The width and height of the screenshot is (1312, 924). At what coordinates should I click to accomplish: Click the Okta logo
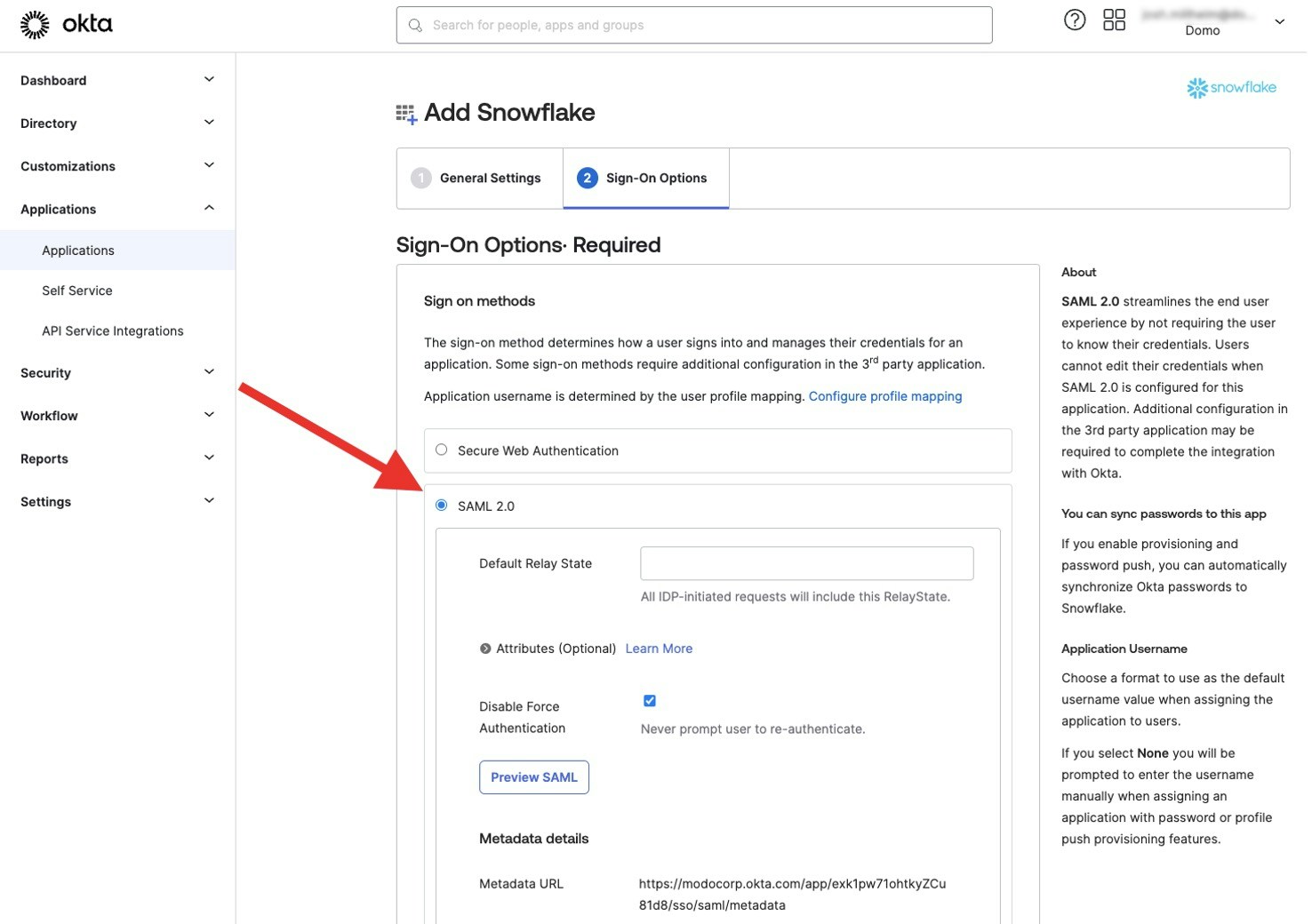pyautogui.click(x=67, y=24)
